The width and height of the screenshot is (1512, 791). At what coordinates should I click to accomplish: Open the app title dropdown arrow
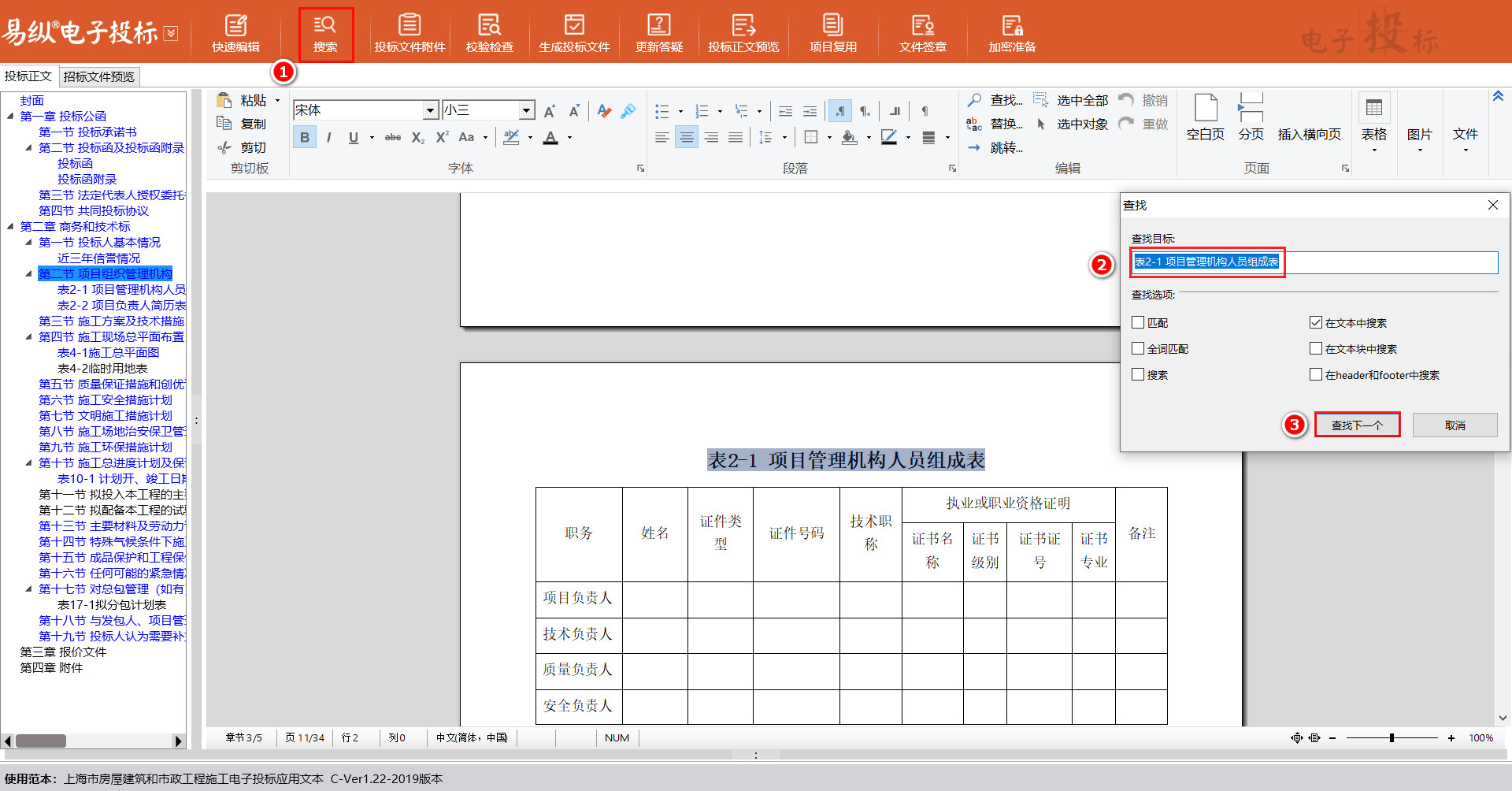(x=171, y=33)
